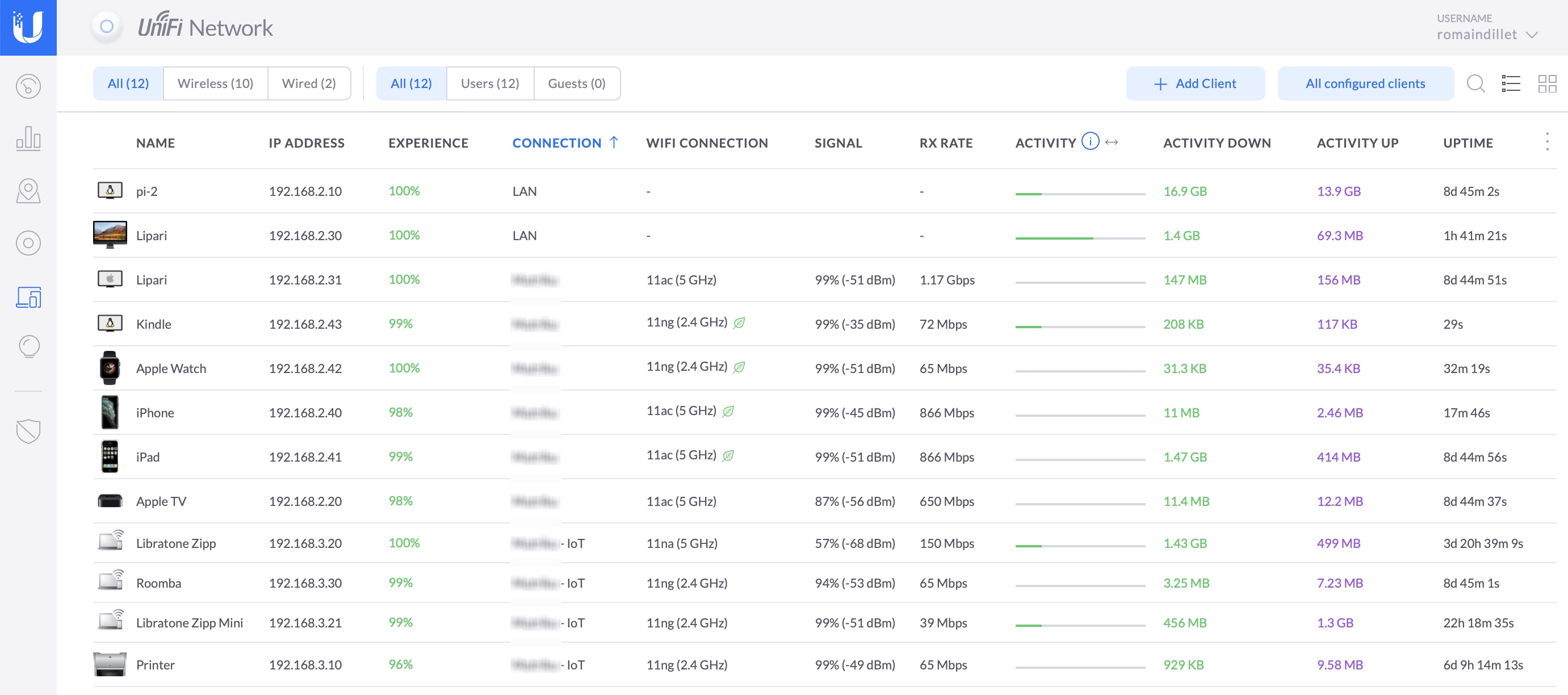Switch to grid view layout
Screen dimensions: 1568x695
tap(1546, 83)
